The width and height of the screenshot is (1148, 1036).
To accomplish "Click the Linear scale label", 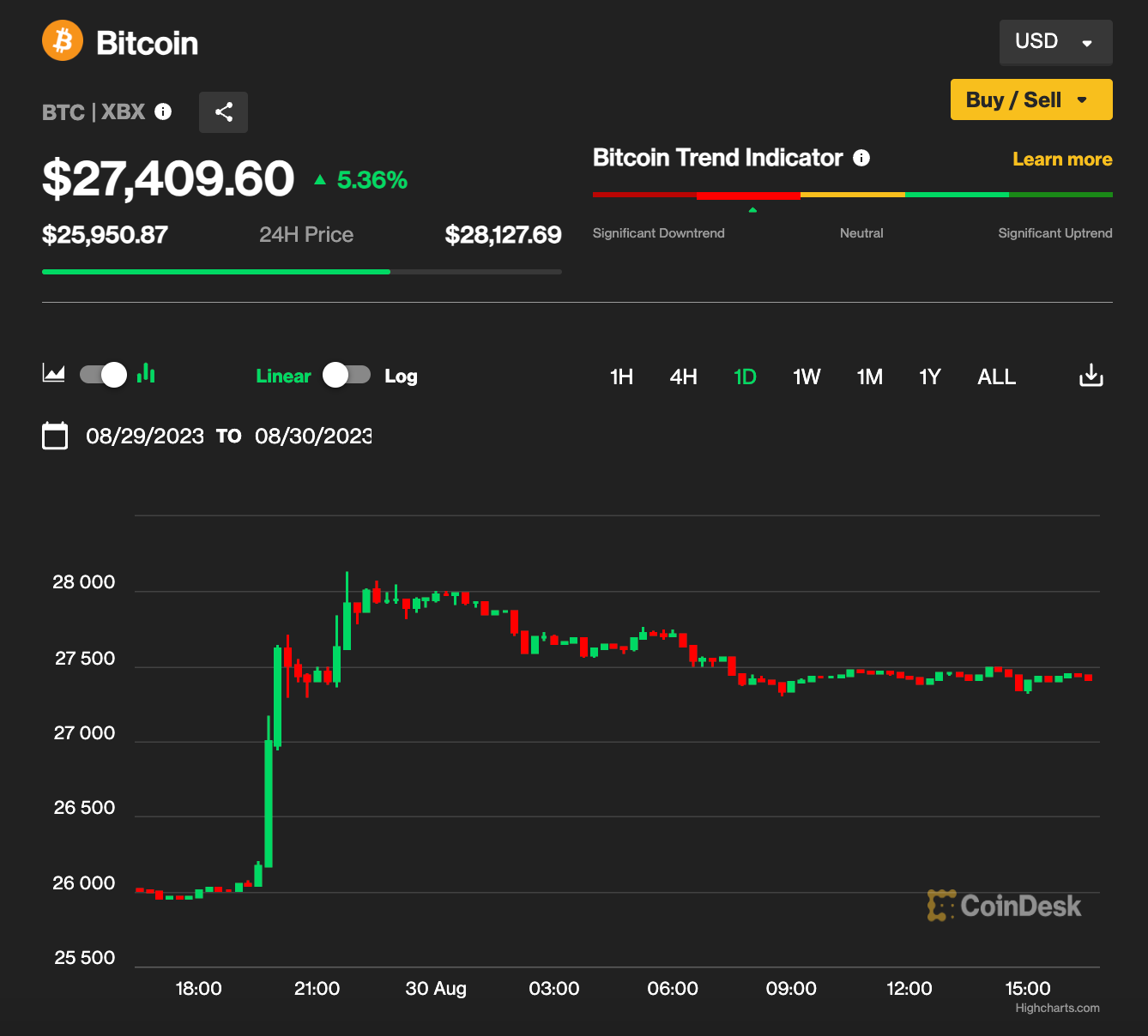I will [283, 376].
